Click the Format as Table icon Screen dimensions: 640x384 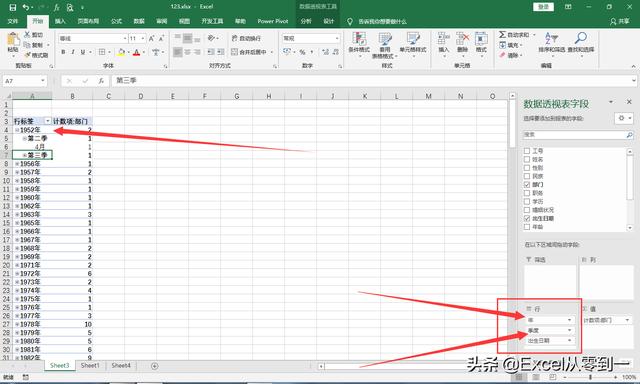point(384,39)
